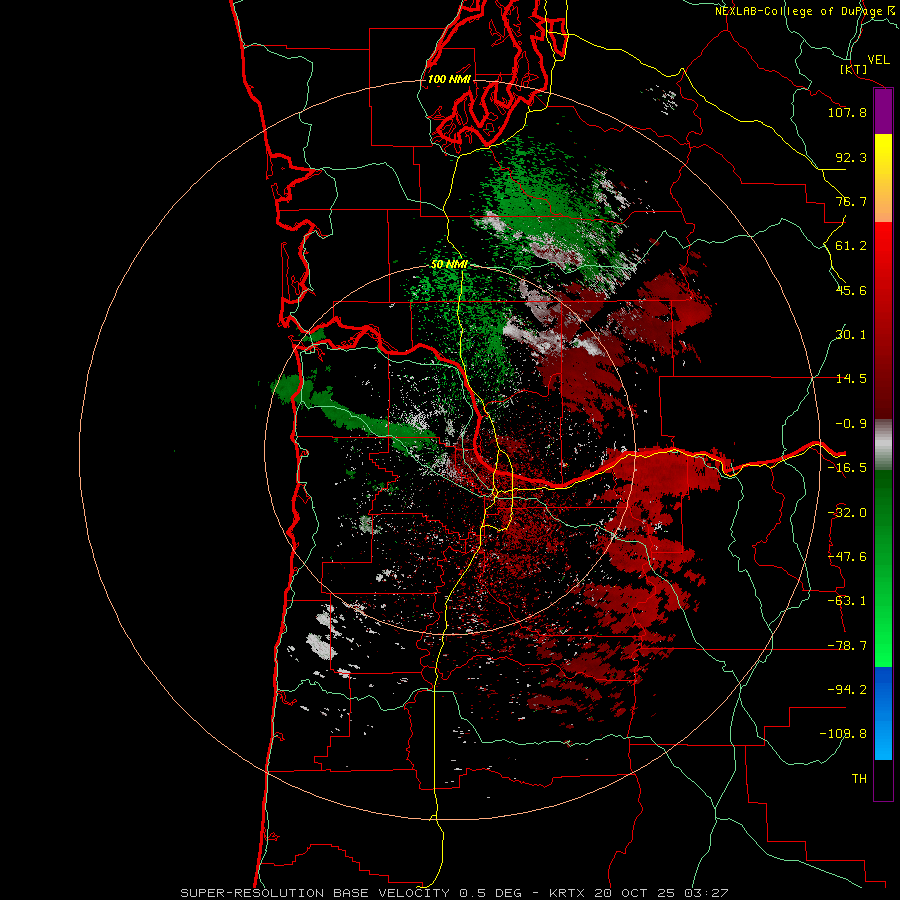The height and width of the screenshot is (900, 900).
Task: Click the yellow-orange segment of color bar
Action: pos(883,178)
